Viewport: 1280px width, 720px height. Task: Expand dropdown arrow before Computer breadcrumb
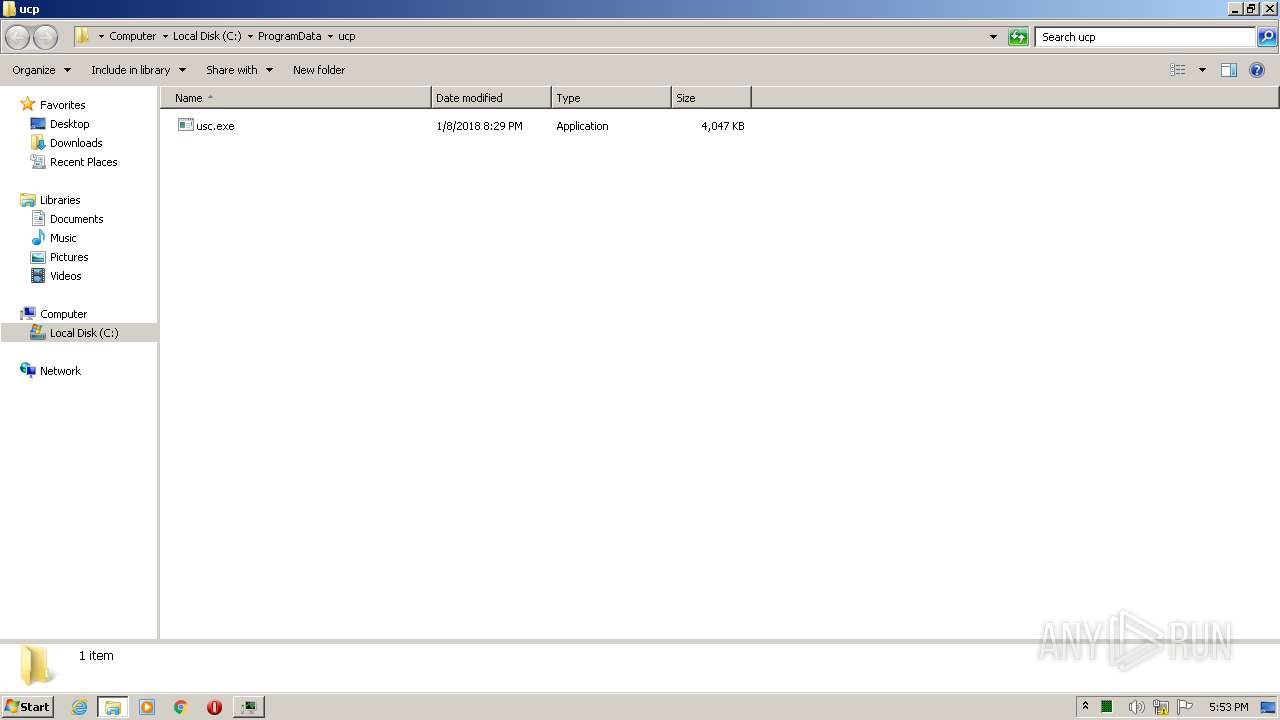(x=101, y=36)
